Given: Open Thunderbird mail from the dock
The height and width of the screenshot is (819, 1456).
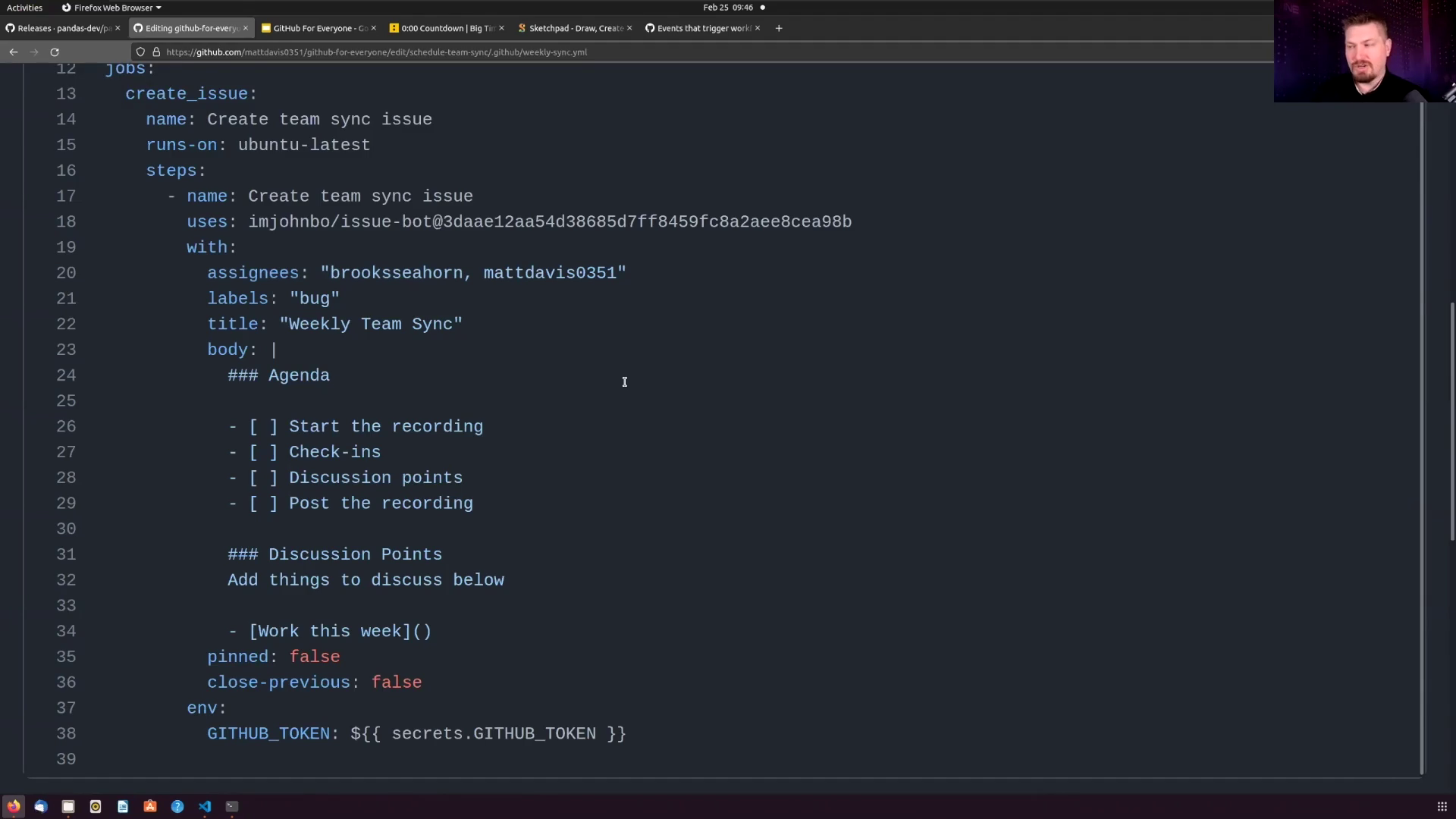Looking at the screenshot, I should point(41,806).
